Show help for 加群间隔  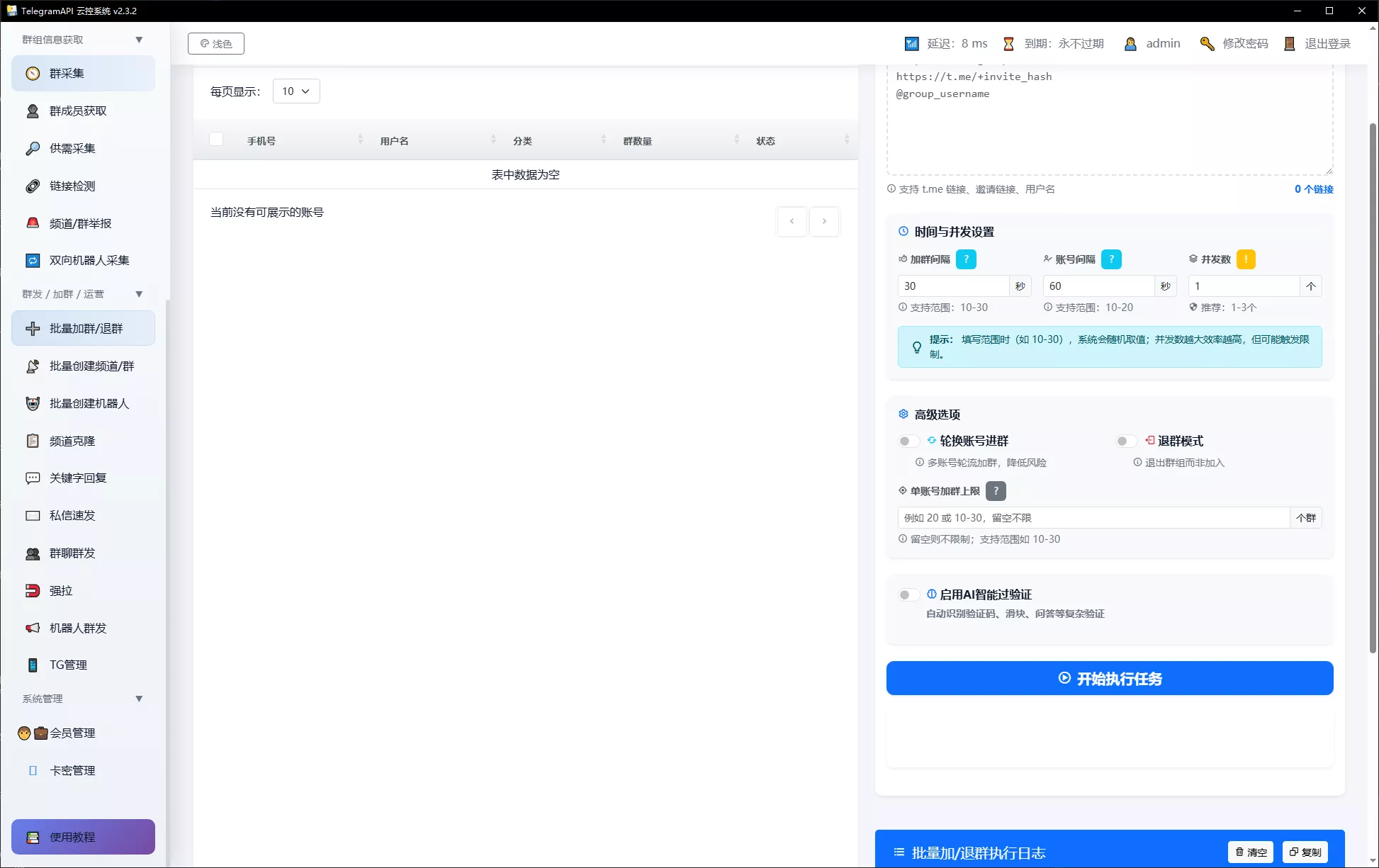click(966, 259)
